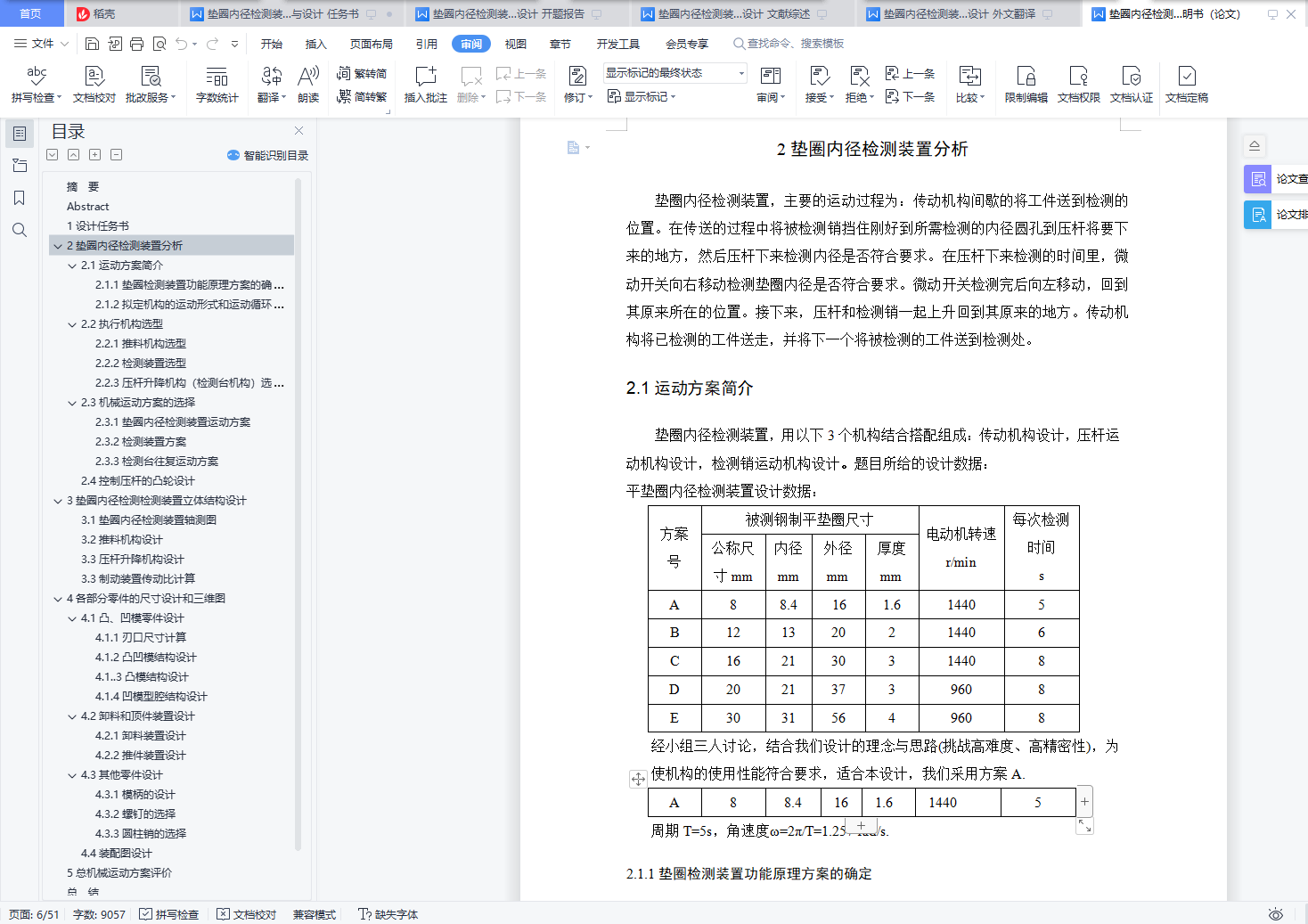Click the search field 查找命令、搜索模板
The height and width of the screenshot is (924, 1308).
[789, 44]
